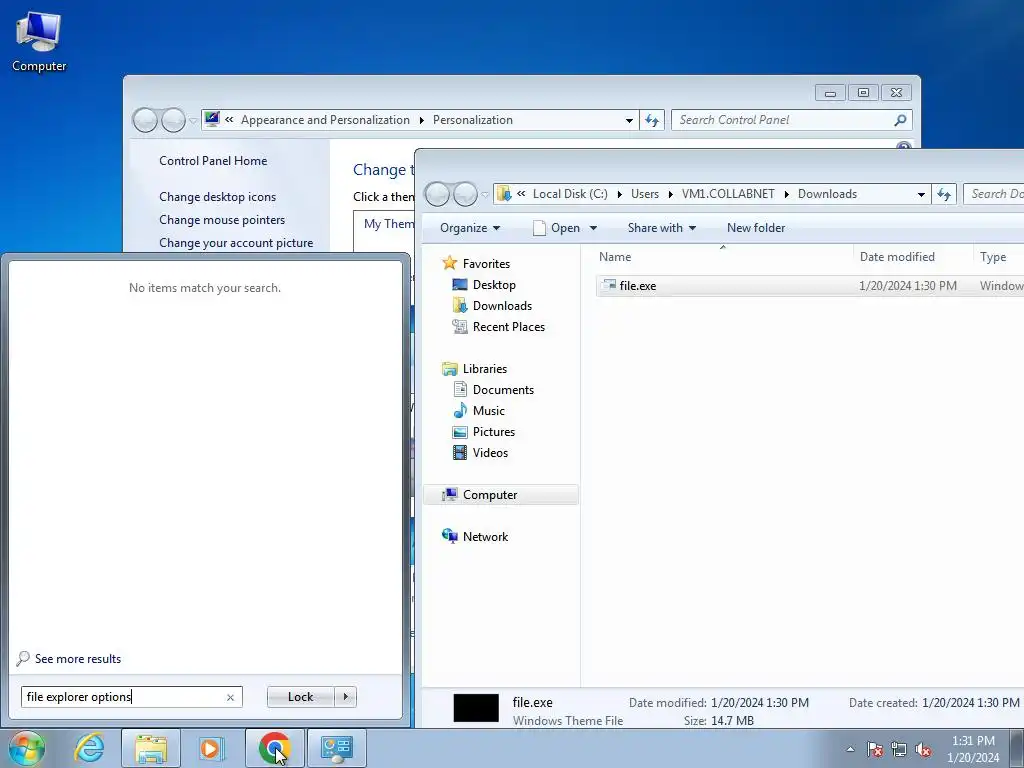The height and width of the screenshot is (768, 1024).
Task: Select Favorites in navigation pane
Action: coord(486,264)
